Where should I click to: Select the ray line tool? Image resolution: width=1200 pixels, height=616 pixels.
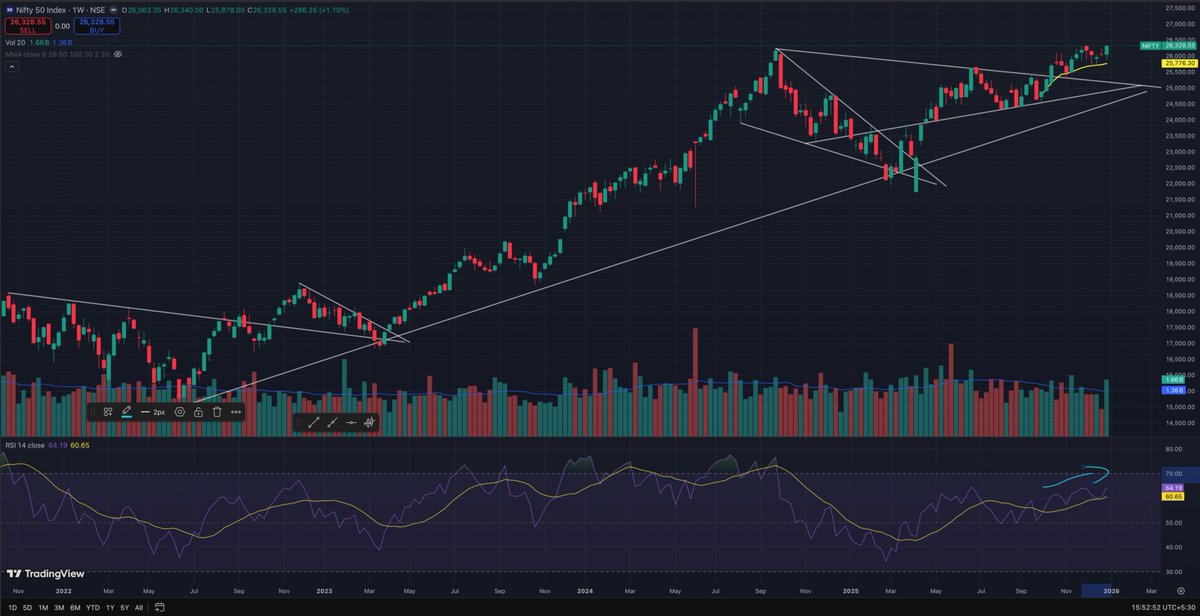coord(332,423)
